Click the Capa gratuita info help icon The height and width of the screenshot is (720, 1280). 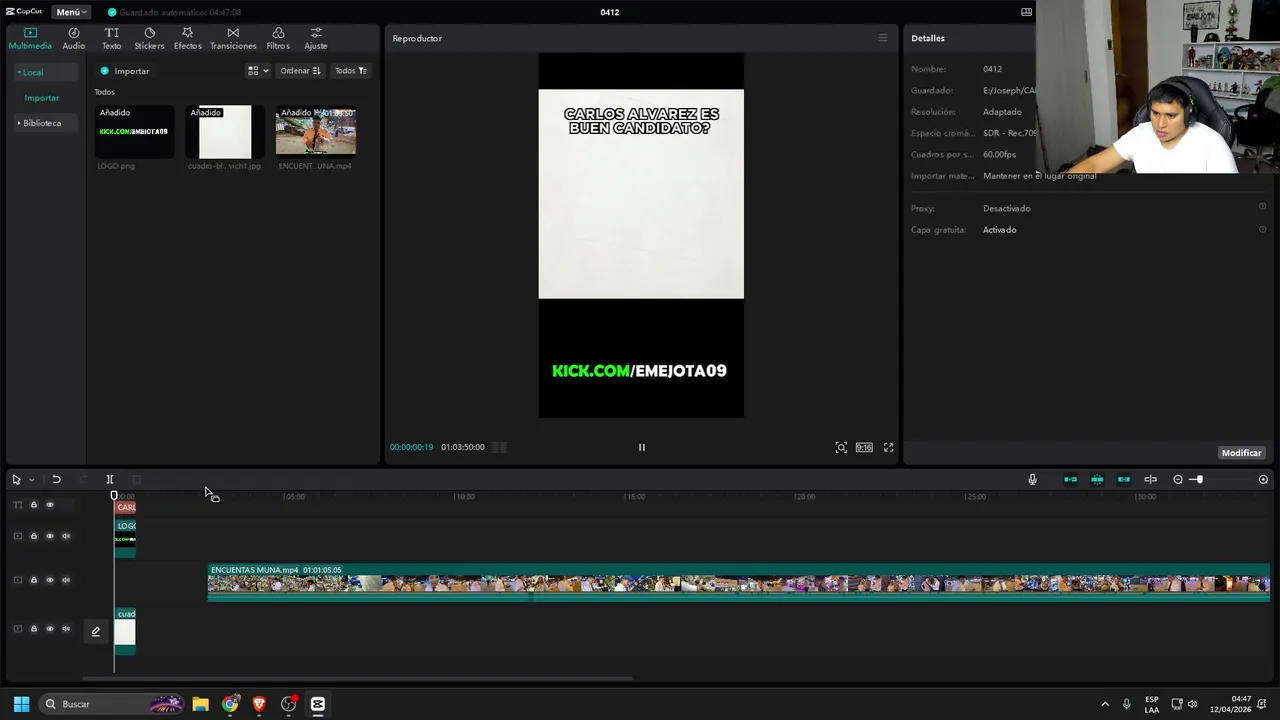click(1262, 229)
